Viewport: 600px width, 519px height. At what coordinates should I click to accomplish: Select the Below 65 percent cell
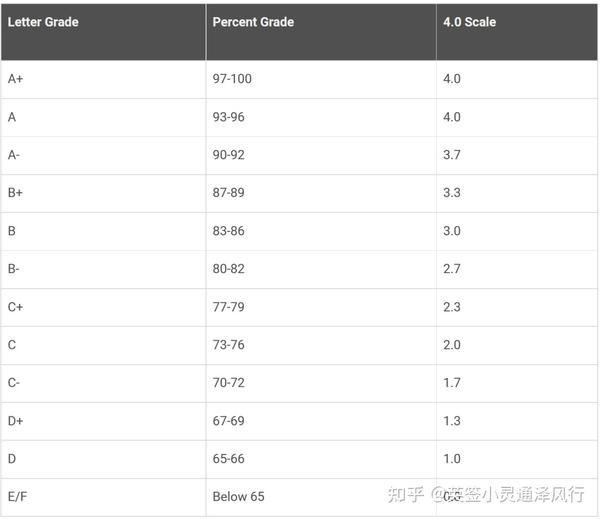click(x=238, y=497)
